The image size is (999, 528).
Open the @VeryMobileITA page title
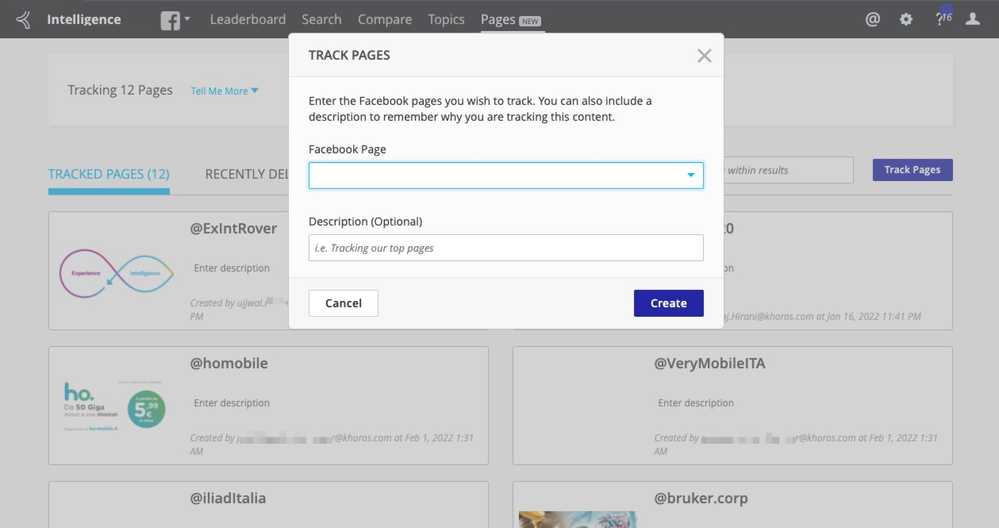click(710, 364)
